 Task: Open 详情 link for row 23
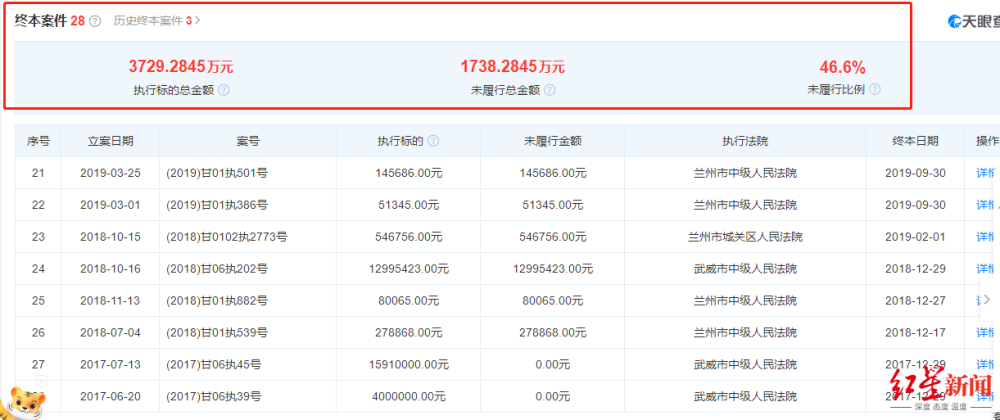pyautogui.click(x=987, y=236)
